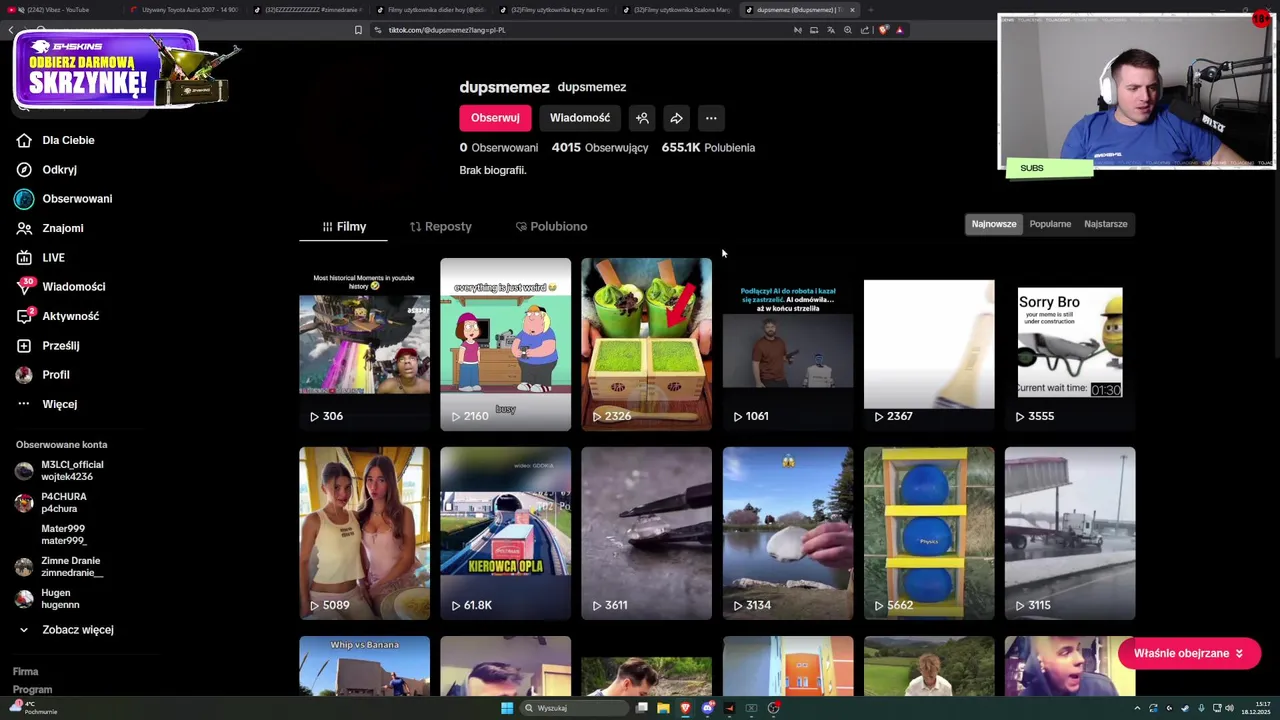Open video with 2367 views
The image size is (1280, 720).
click(929, 345)
